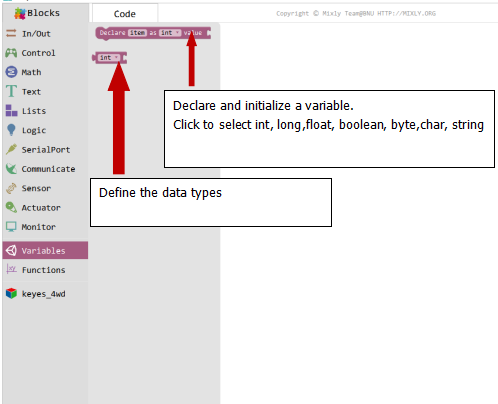Select the Logic lightbulb icon

[11, 130]
